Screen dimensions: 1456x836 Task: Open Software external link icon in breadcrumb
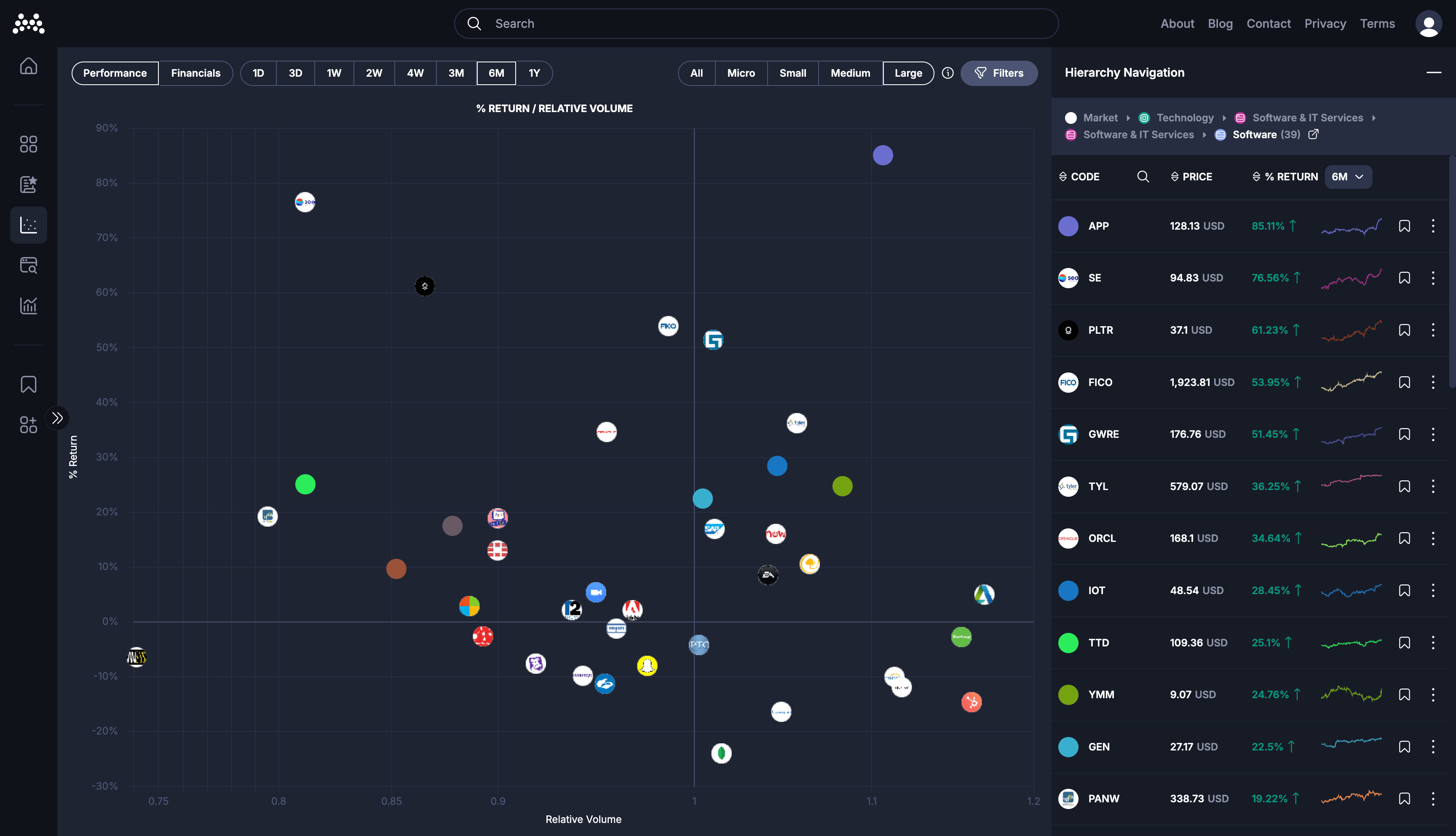[x=1313, y=134]
